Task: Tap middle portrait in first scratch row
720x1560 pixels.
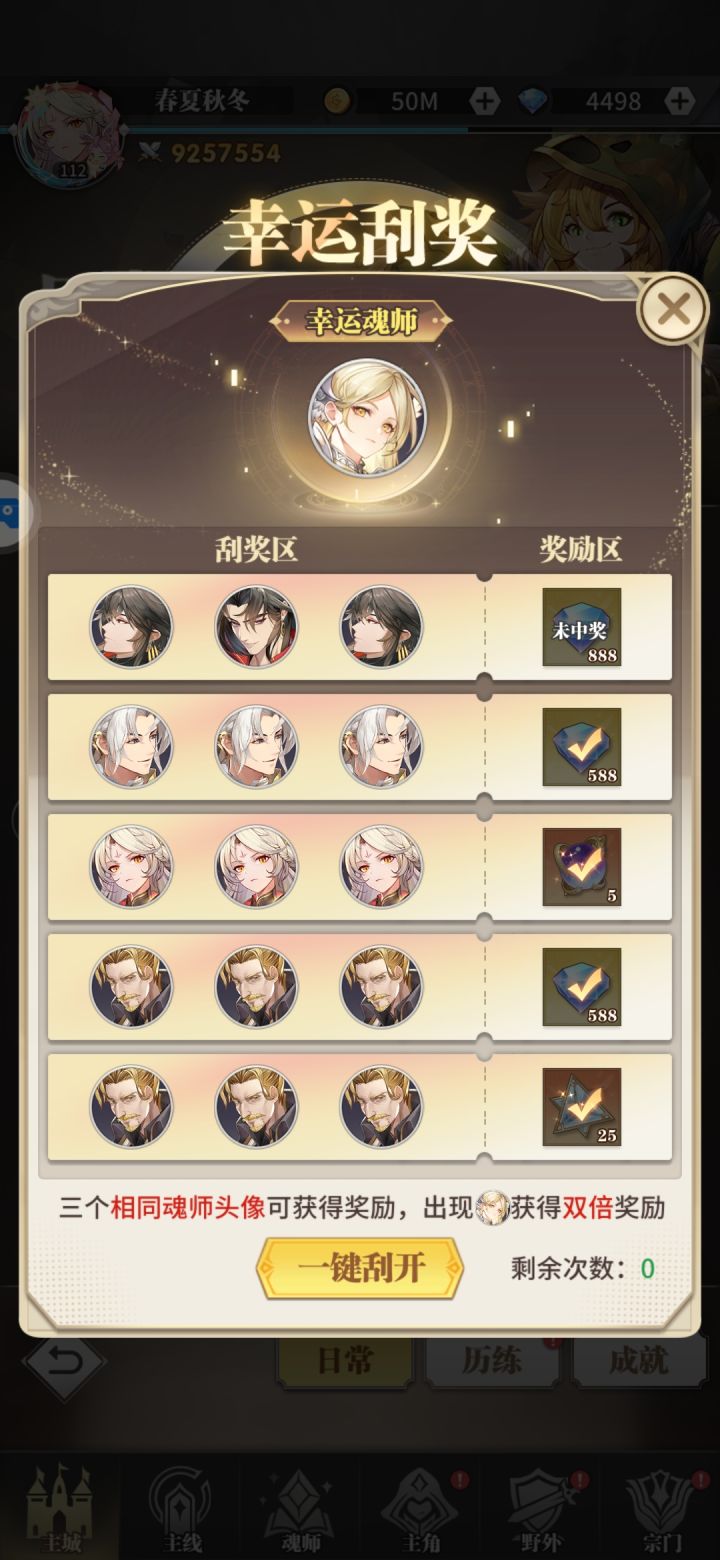Action: pyautogui.click(x=256, y=627)
